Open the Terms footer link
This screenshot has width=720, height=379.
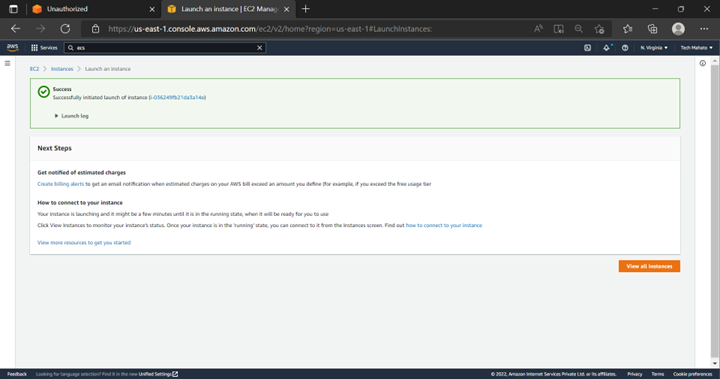point(658,374)
